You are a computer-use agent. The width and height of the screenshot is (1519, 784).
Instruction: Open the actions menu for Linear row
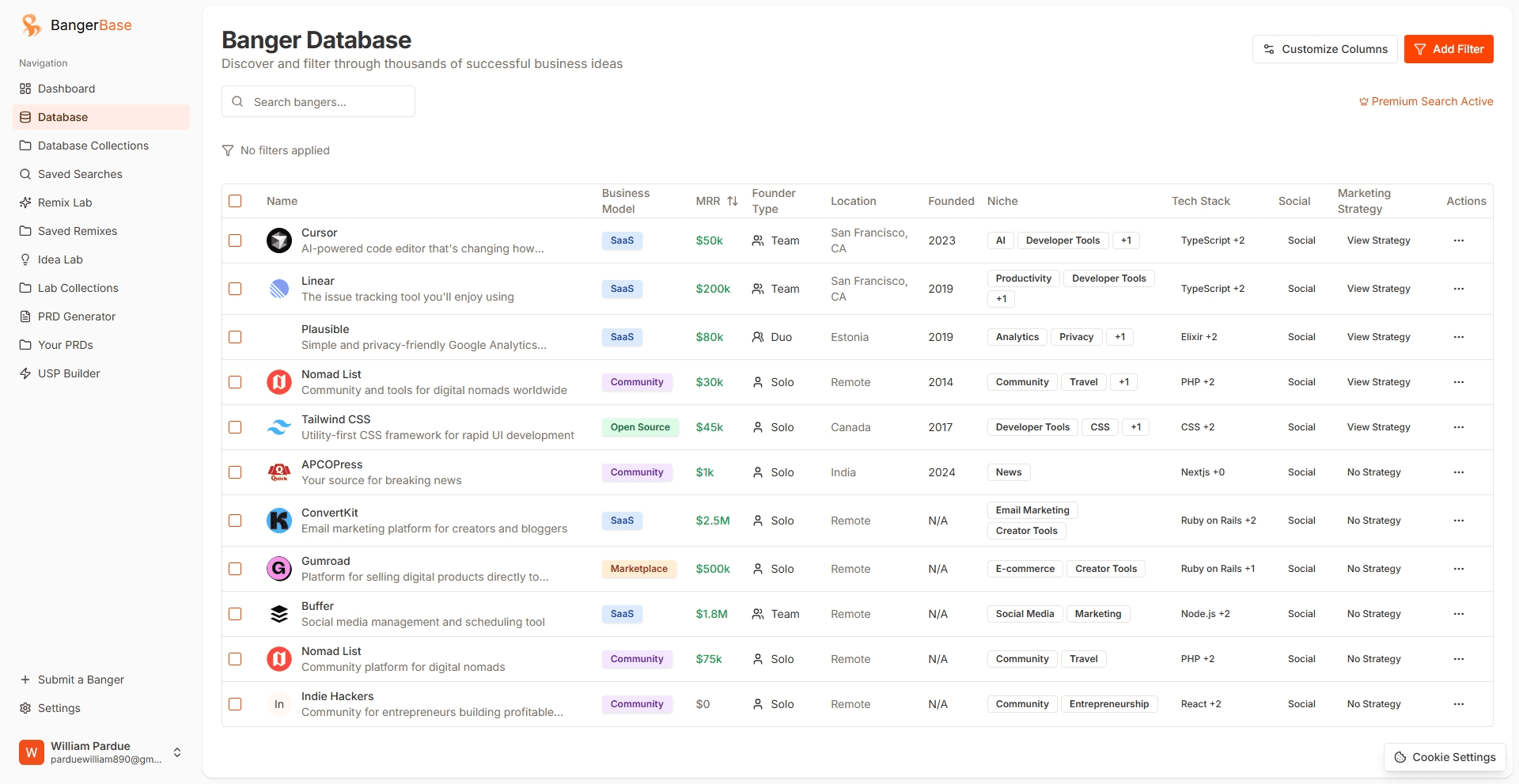[x=1459, y=289]
